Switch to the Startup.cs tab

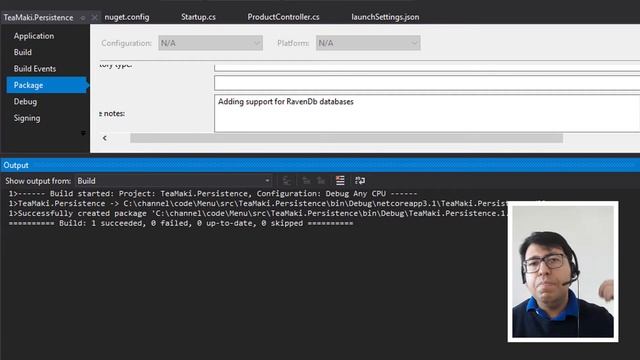click(x=198, y=17)
